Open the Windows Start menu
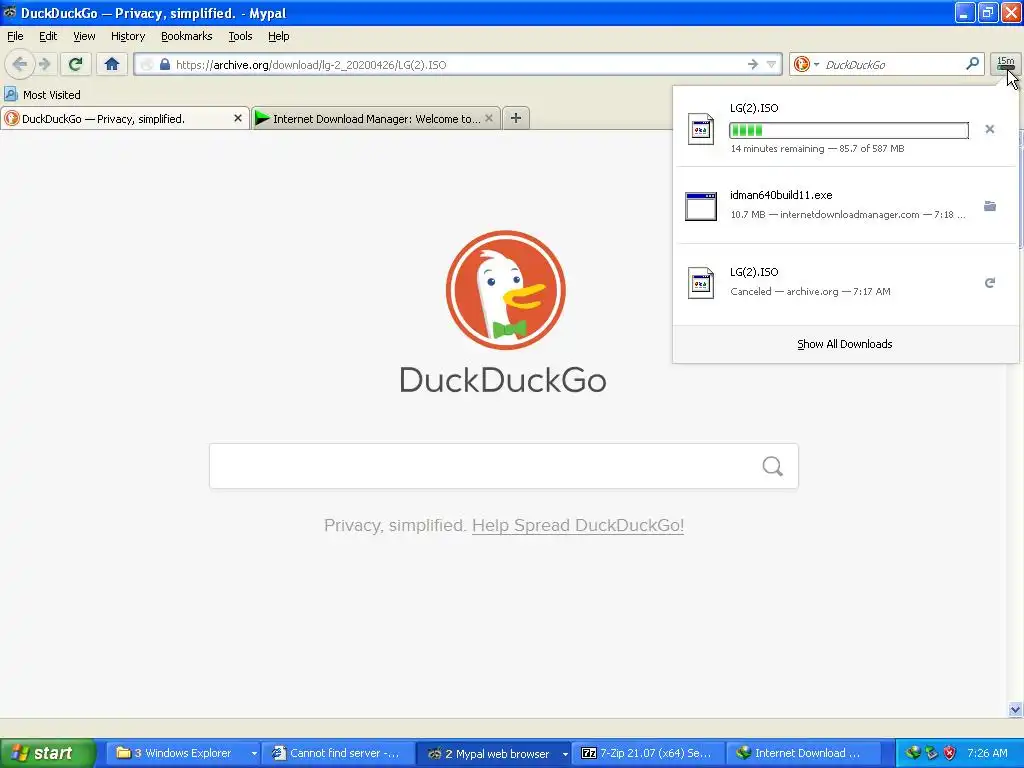Screen dimensions: 1024x768 click(47, 753)
